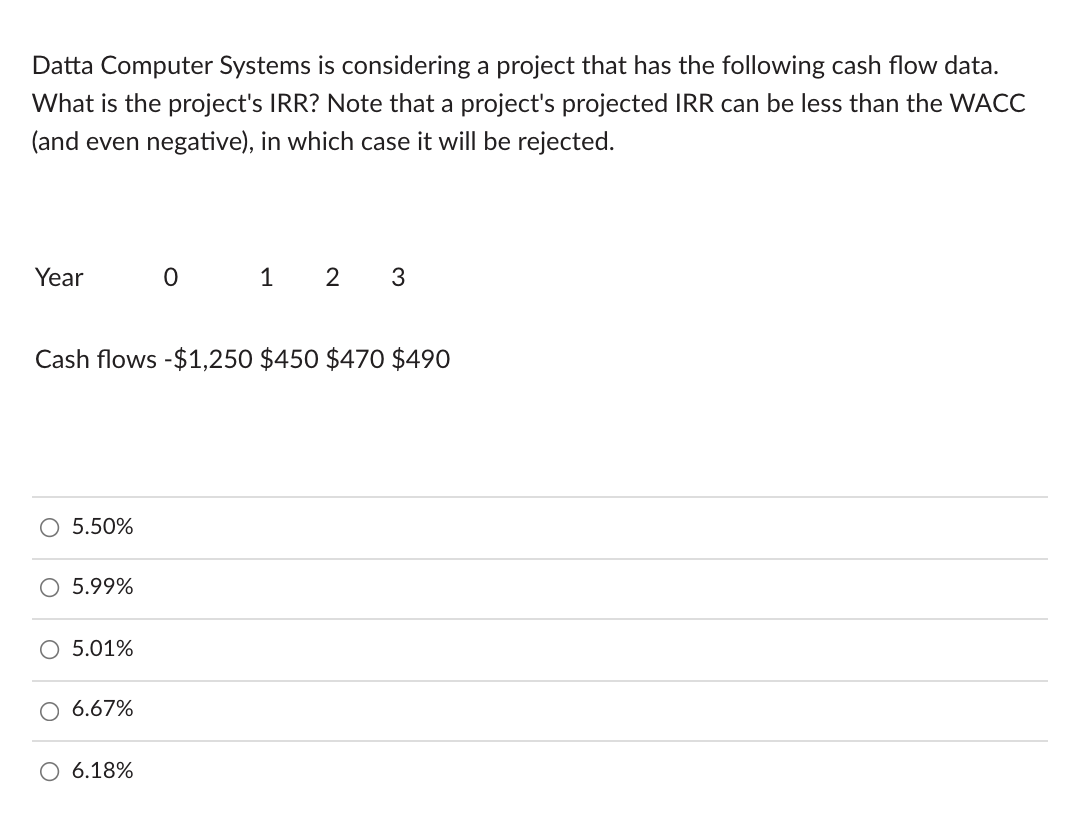Click the Year row label
Image resolution: width=1080 pixels, height=834 pixels.
tap(59, 278)
